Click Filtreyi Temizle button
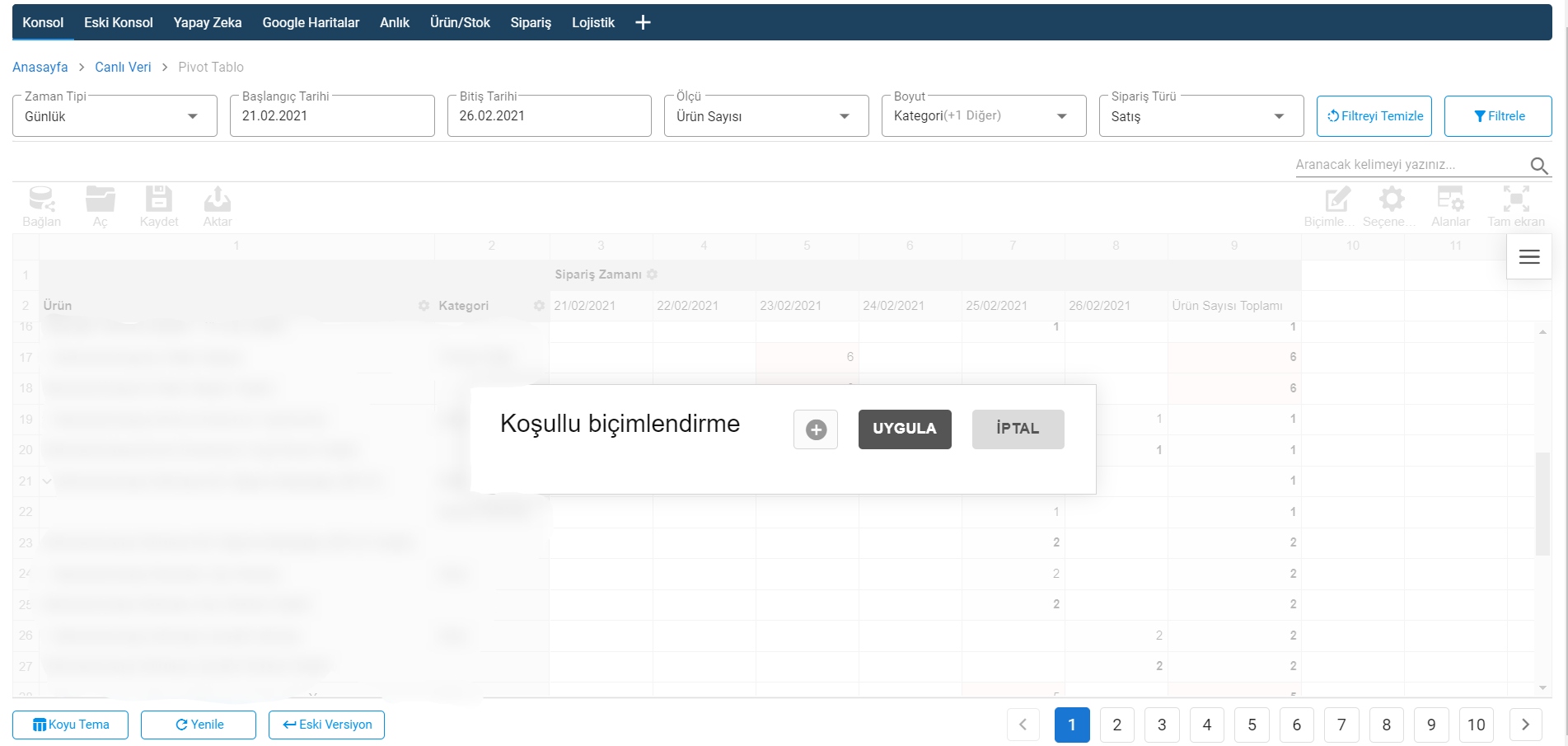 1374,116
